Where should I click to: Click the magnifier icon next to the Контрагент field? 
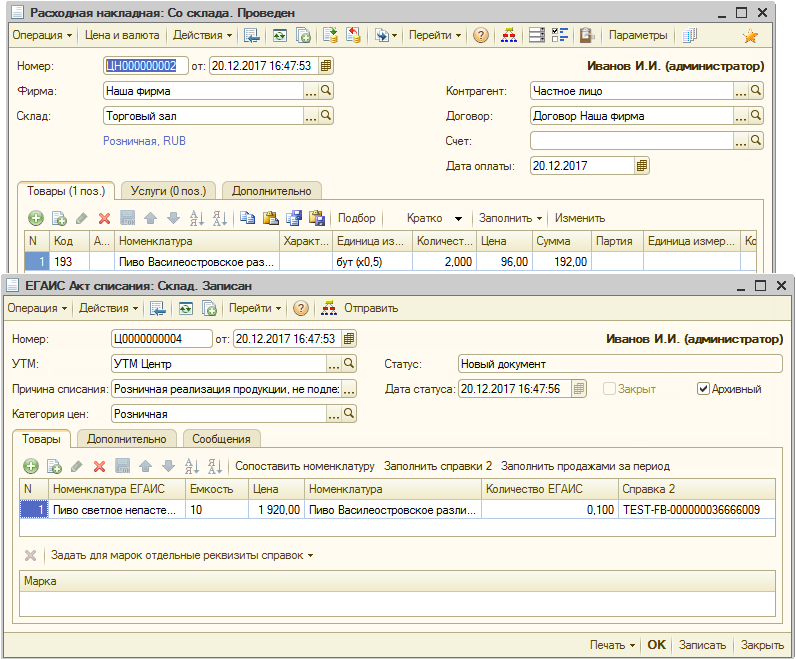click(x=756, y=91)
